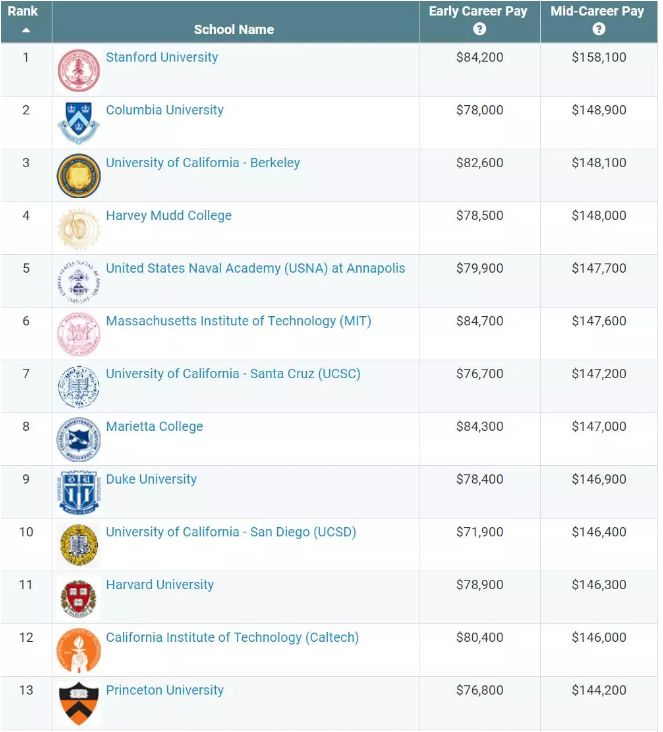
Task: Sort by Mid-Career Pay column header
Action: coord(597,11)
